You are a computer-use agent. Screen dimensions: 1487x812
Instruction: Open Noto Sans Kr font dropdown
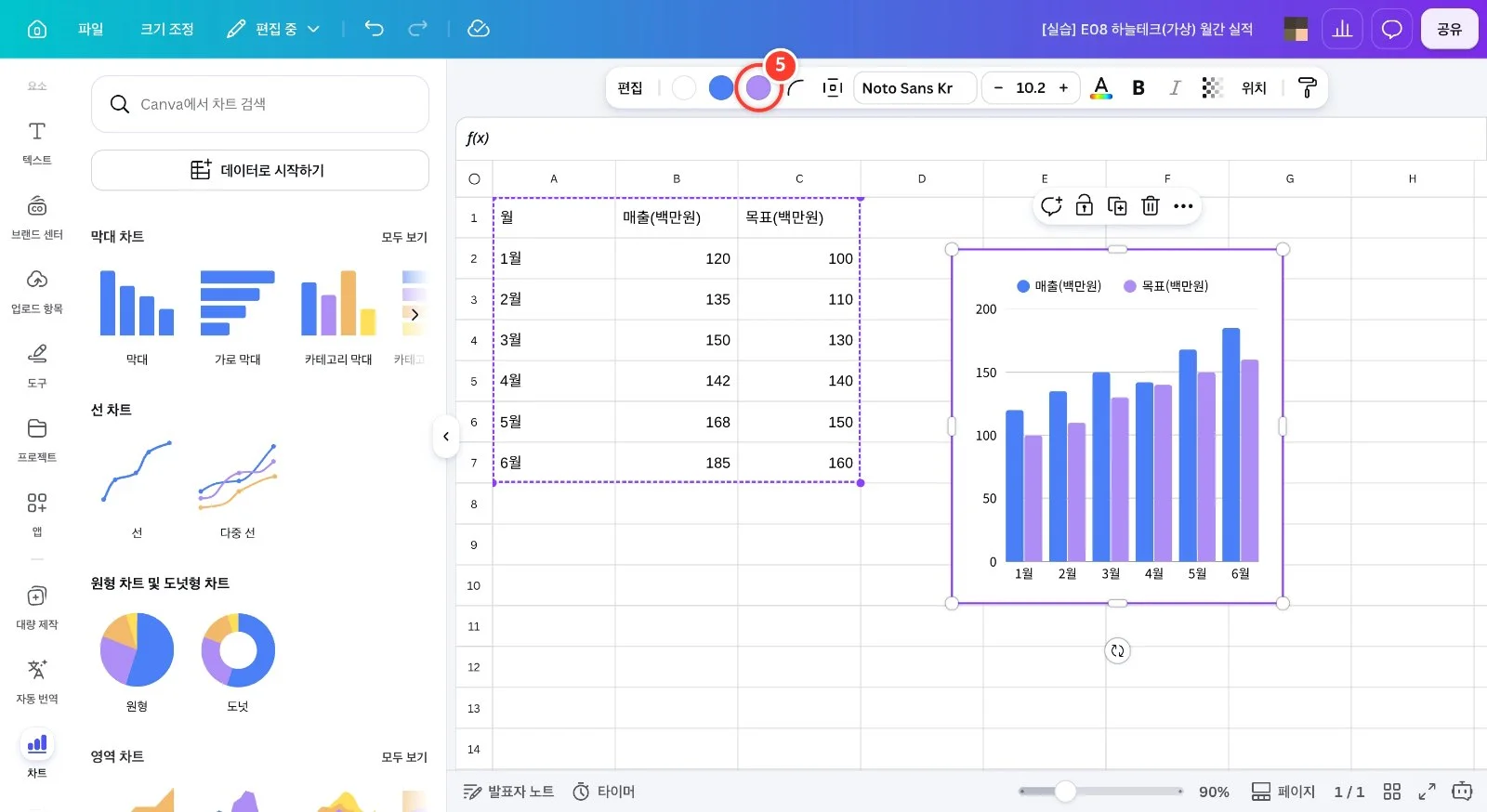[x=915, y=87]
